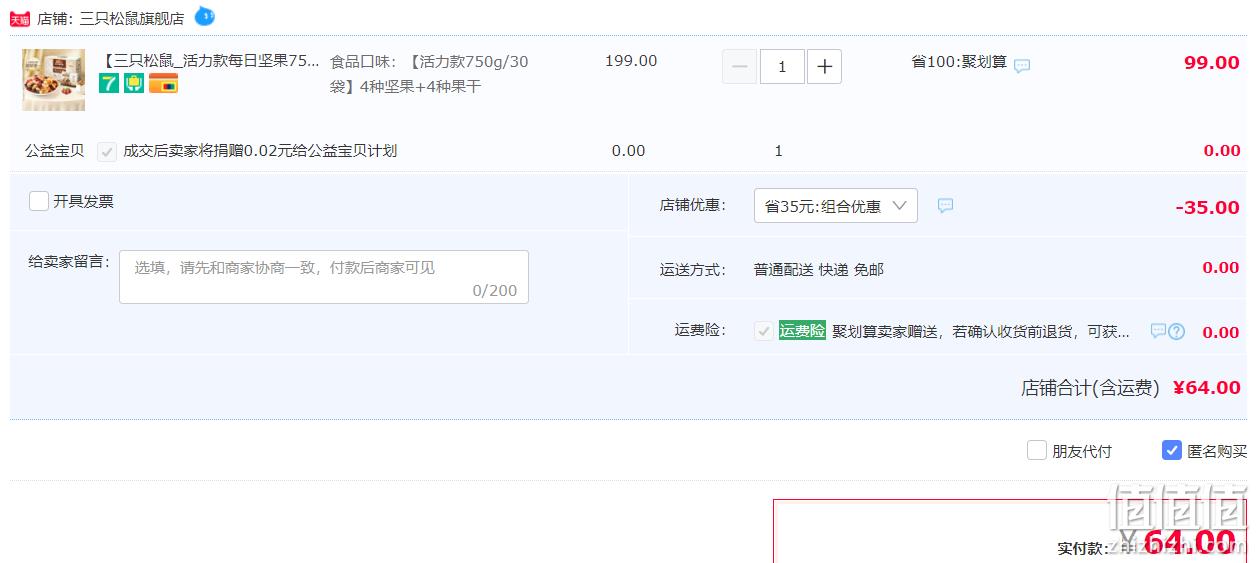This screenshot has height=563, width=1257.
Task: Toggle the 公益宝贝 donation checkbox
Action: click(x=107, y=152)
